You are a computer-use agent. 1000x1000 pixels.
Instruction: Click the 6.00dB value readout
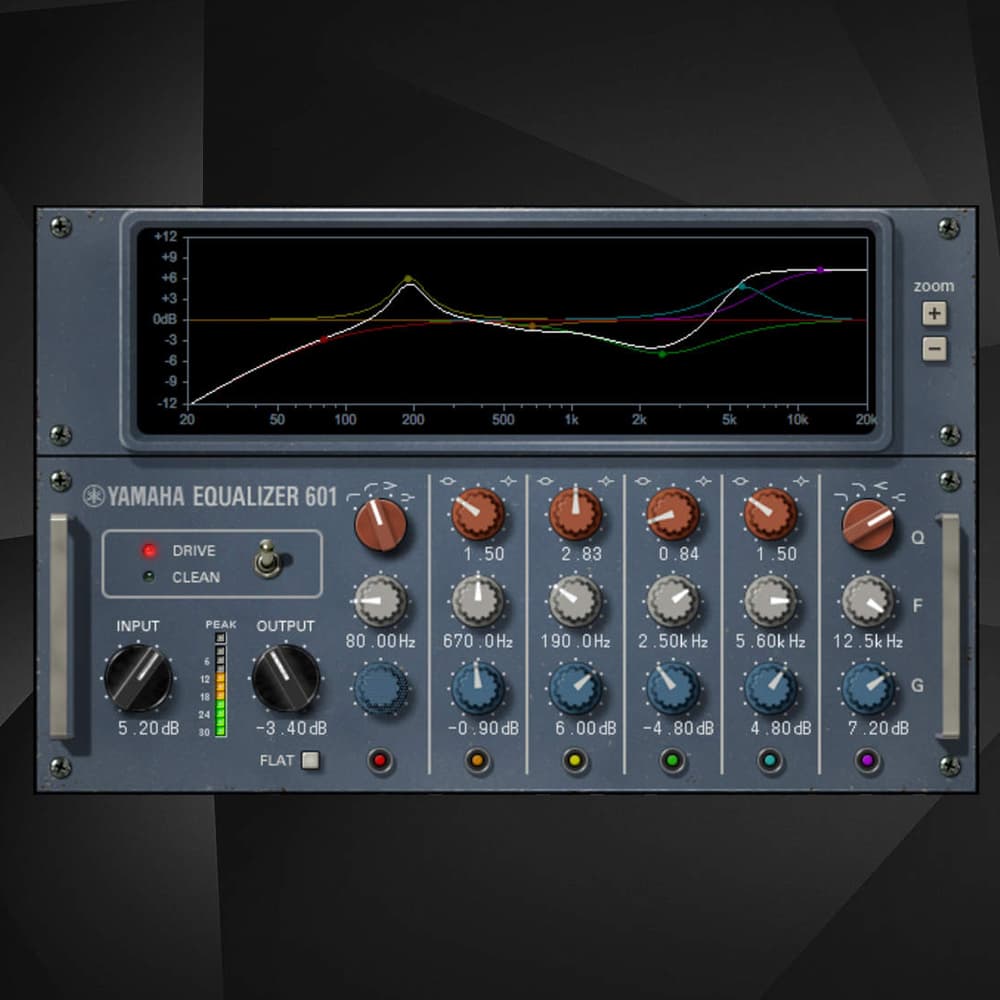585,728
